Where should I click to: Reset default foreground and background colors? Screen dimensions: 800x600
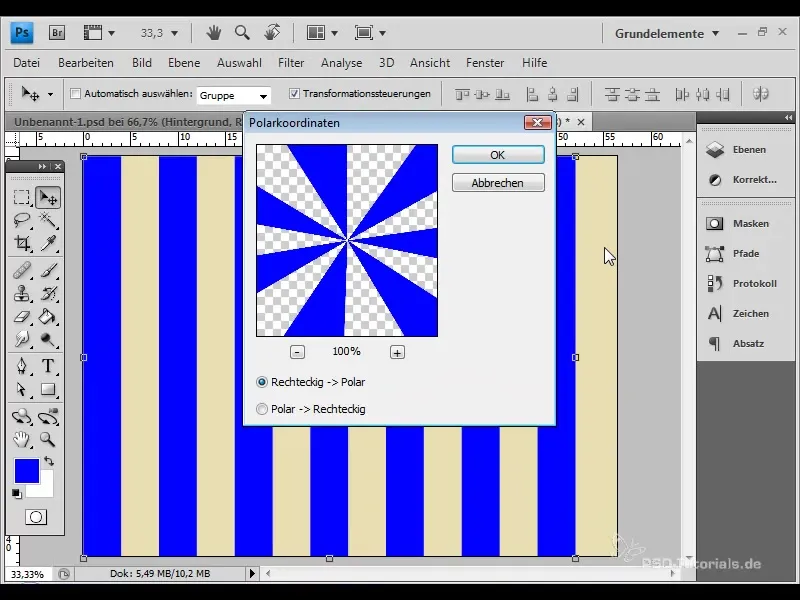[x=17, y=494]
